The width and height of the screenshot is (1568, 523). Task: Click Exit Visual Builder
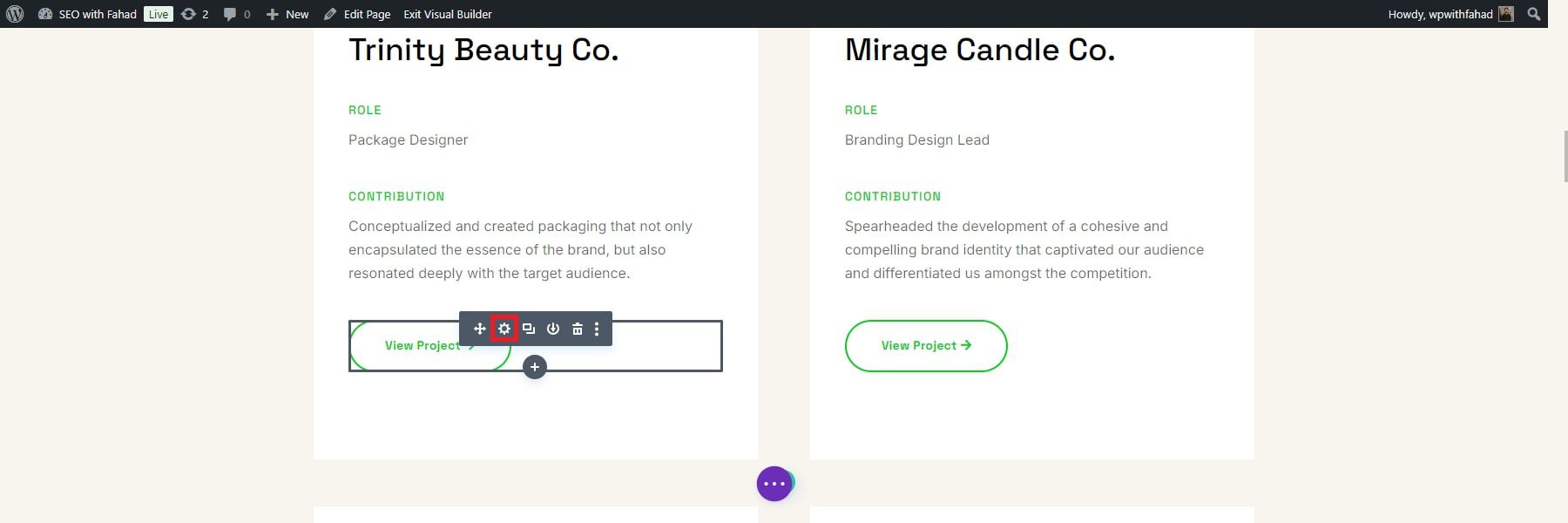click(x=447, y=14)
